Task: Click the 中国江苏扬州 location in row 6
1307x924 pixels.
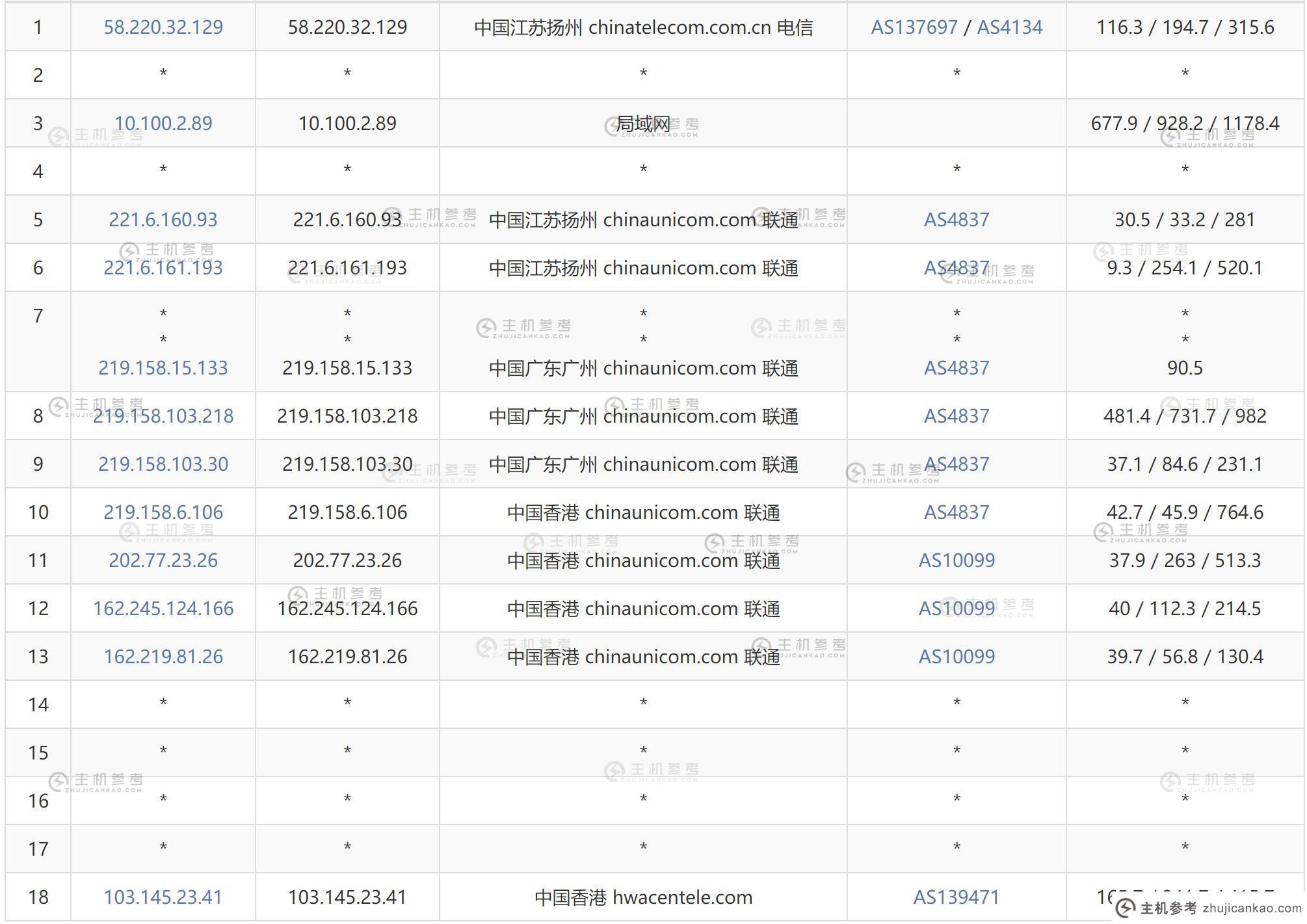Action: pos(643,268)
